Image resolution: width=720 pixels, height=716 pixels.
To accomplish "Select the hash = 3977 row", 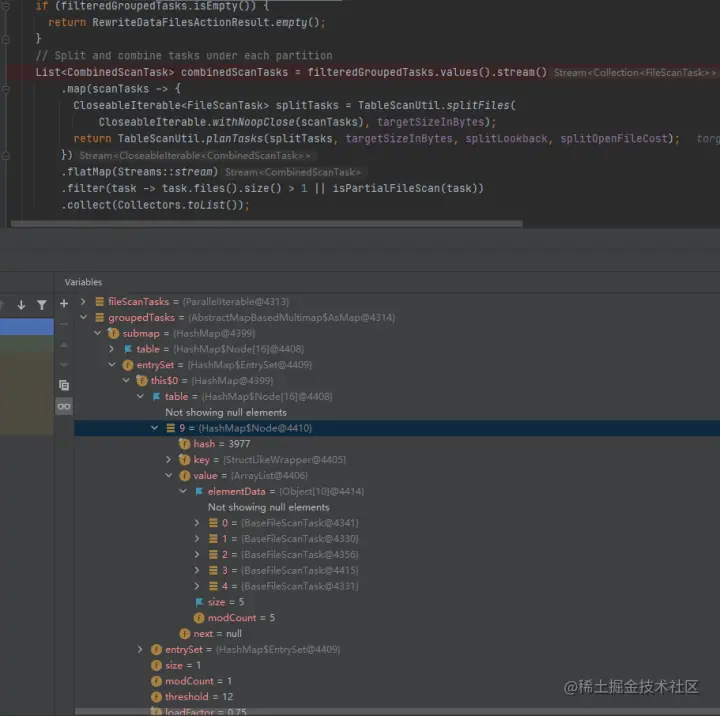I will pos(397,444).
